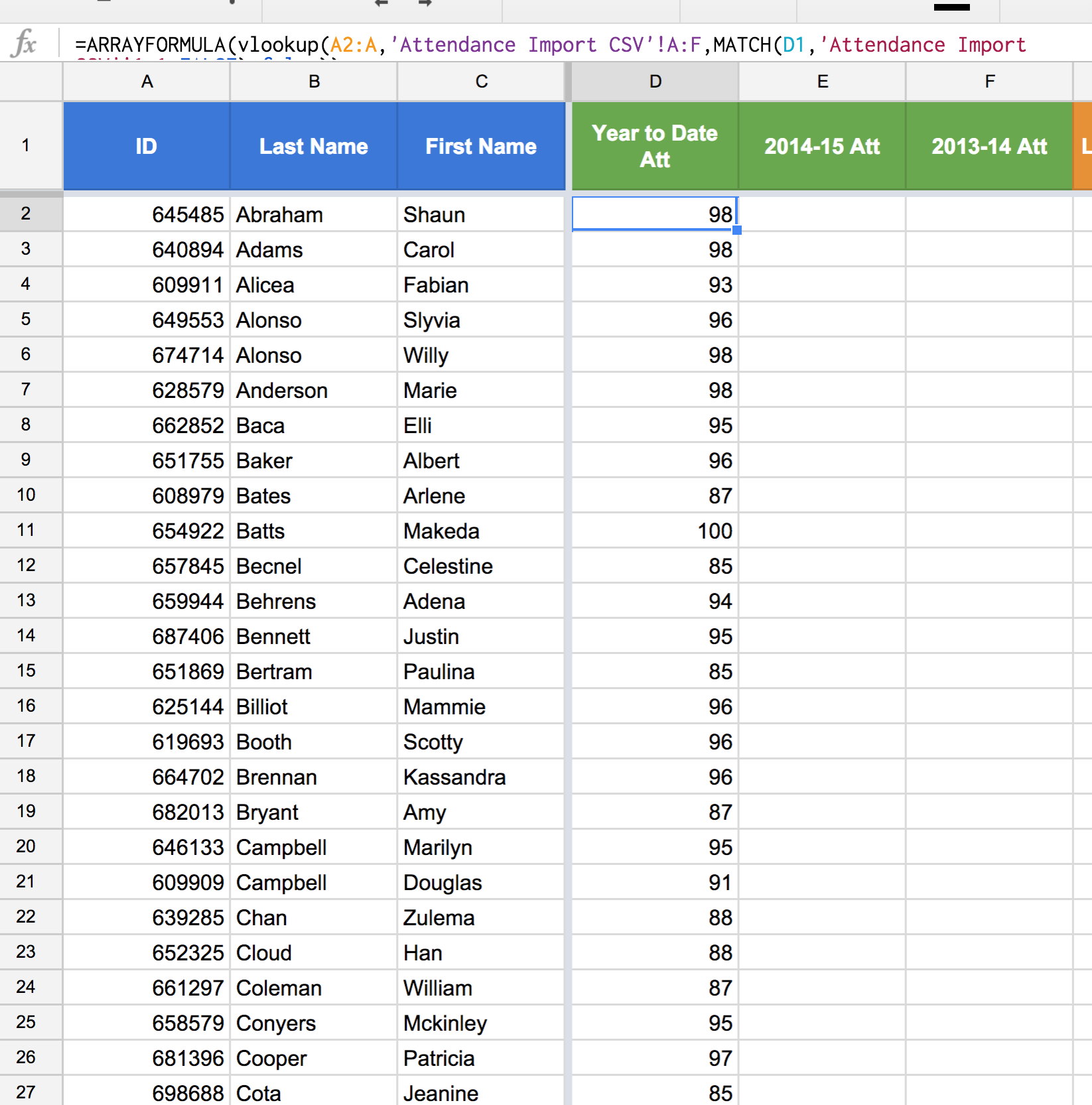Click the Paulina first name cell
Viewport: 1092px width, 1105px height.
481,671
